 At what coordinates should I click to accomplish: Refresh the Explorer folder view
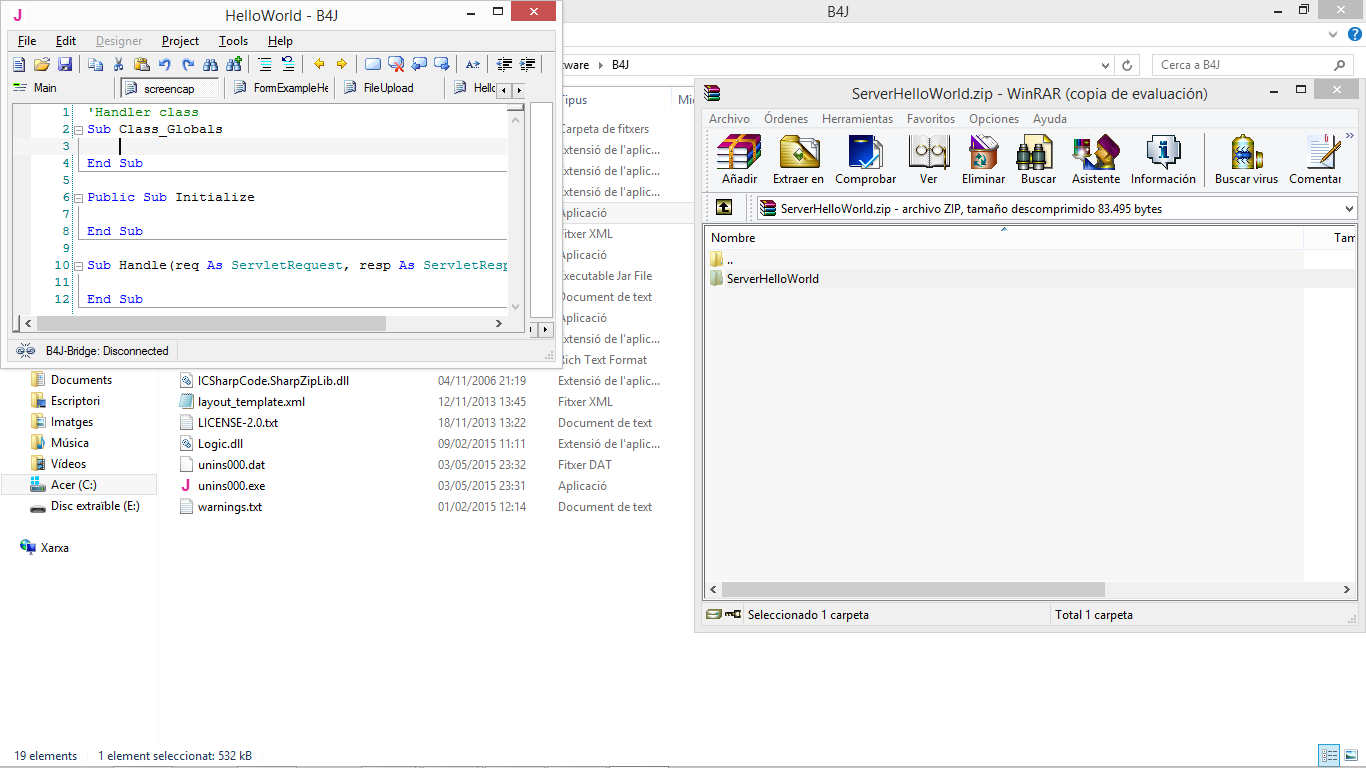coord(1127,65)
